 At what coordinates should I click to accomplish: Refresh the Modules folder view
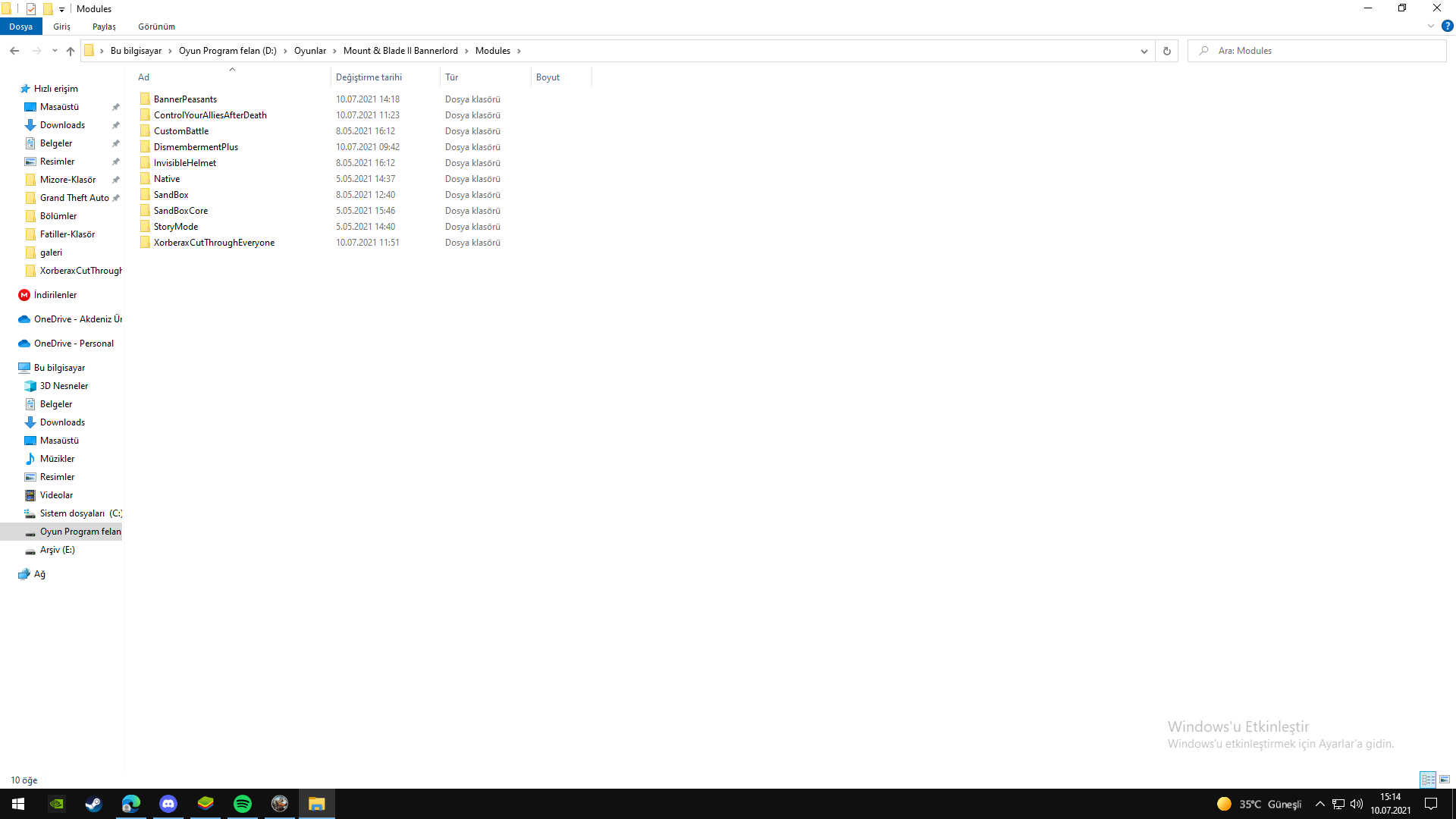pyautogui.click(x=1167, y=51)
